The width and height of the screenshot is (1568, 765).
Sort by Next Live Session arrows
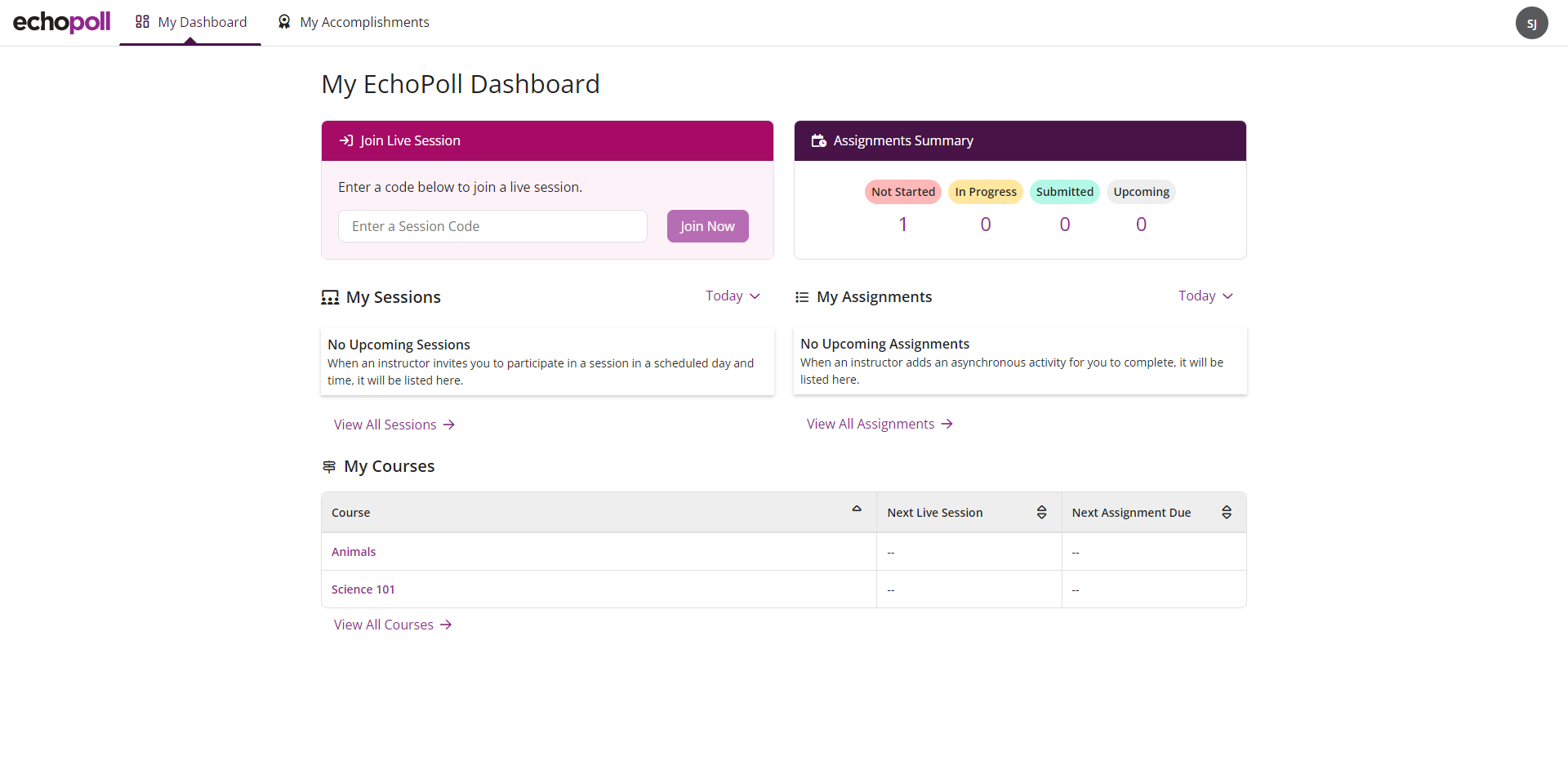coord(1041,512)
